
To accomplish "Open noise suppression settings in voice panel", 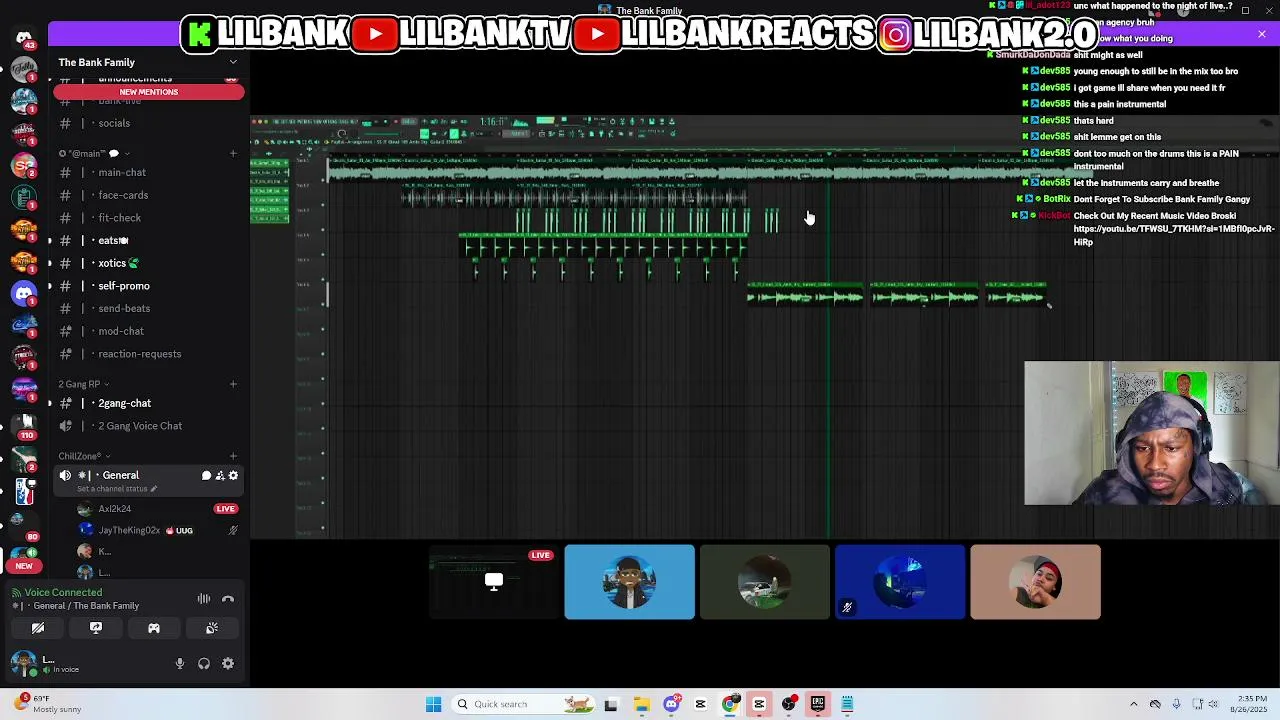I will (204, 599).
